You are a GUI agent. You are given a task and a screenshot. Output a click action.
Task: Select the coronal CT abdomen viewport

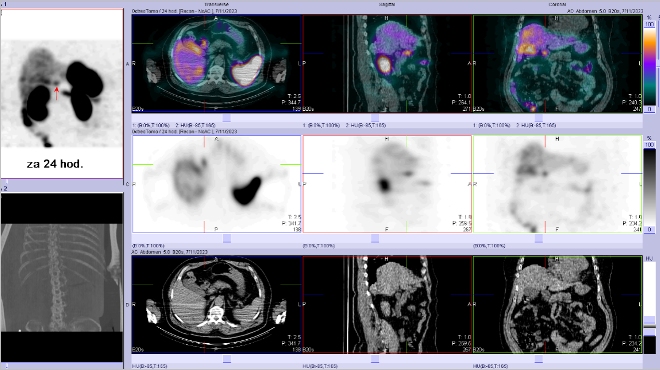558,304
